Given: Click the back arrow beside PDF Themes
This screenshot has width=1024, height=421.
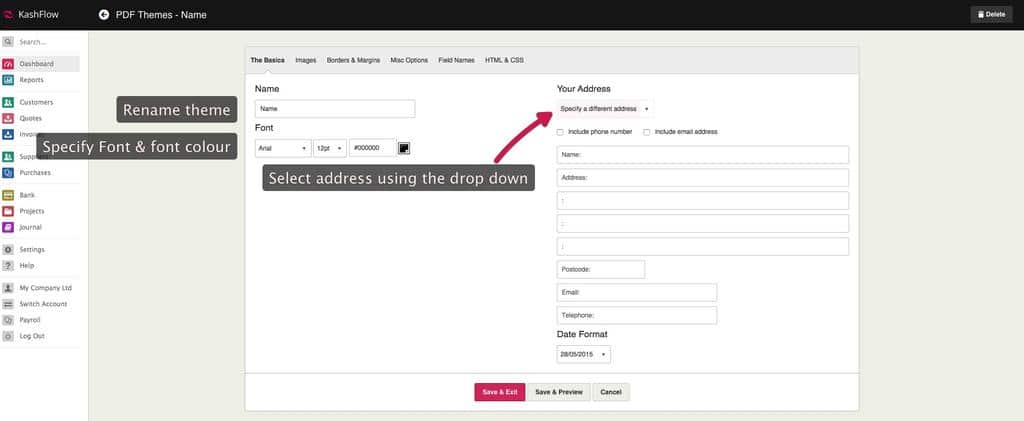Looking at the screenshot, I should [104, 14].
